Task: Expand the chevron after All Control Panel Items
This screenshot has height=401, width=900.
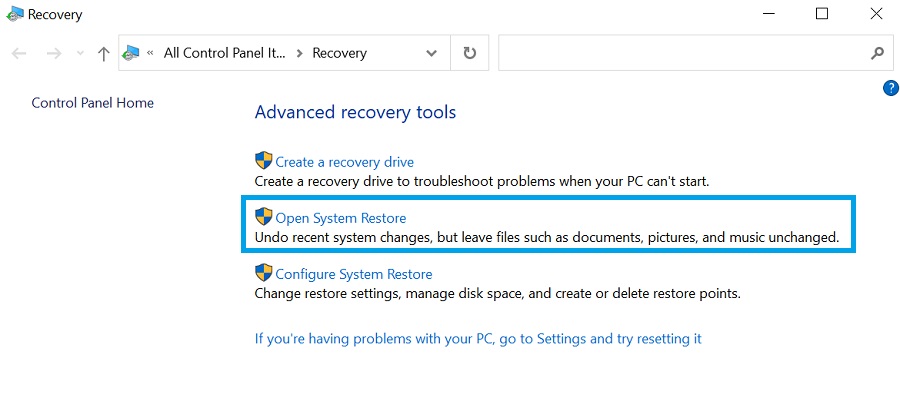Action: point(297,53)
